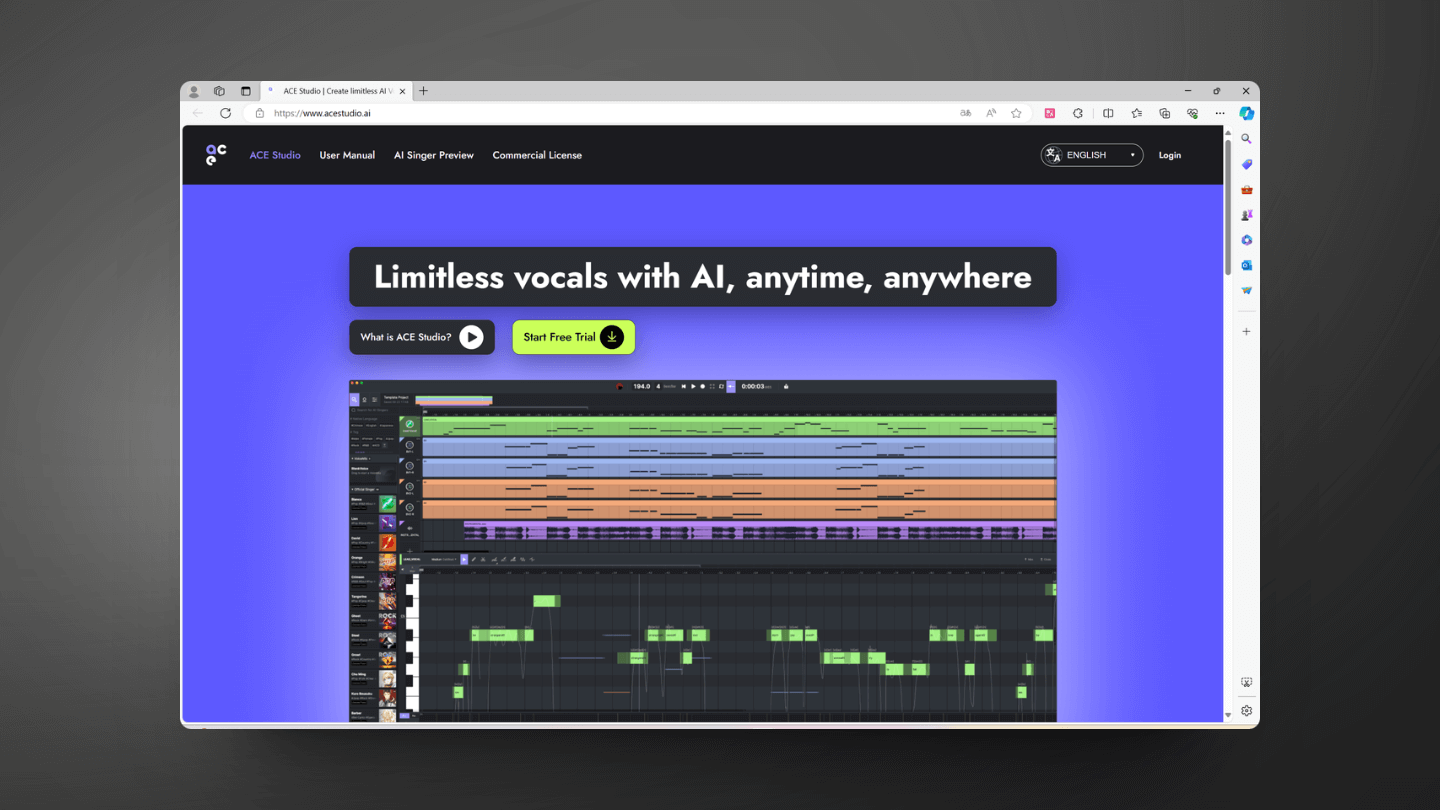Open the AI Singer Preview nav link

click(x=434, y=155)
